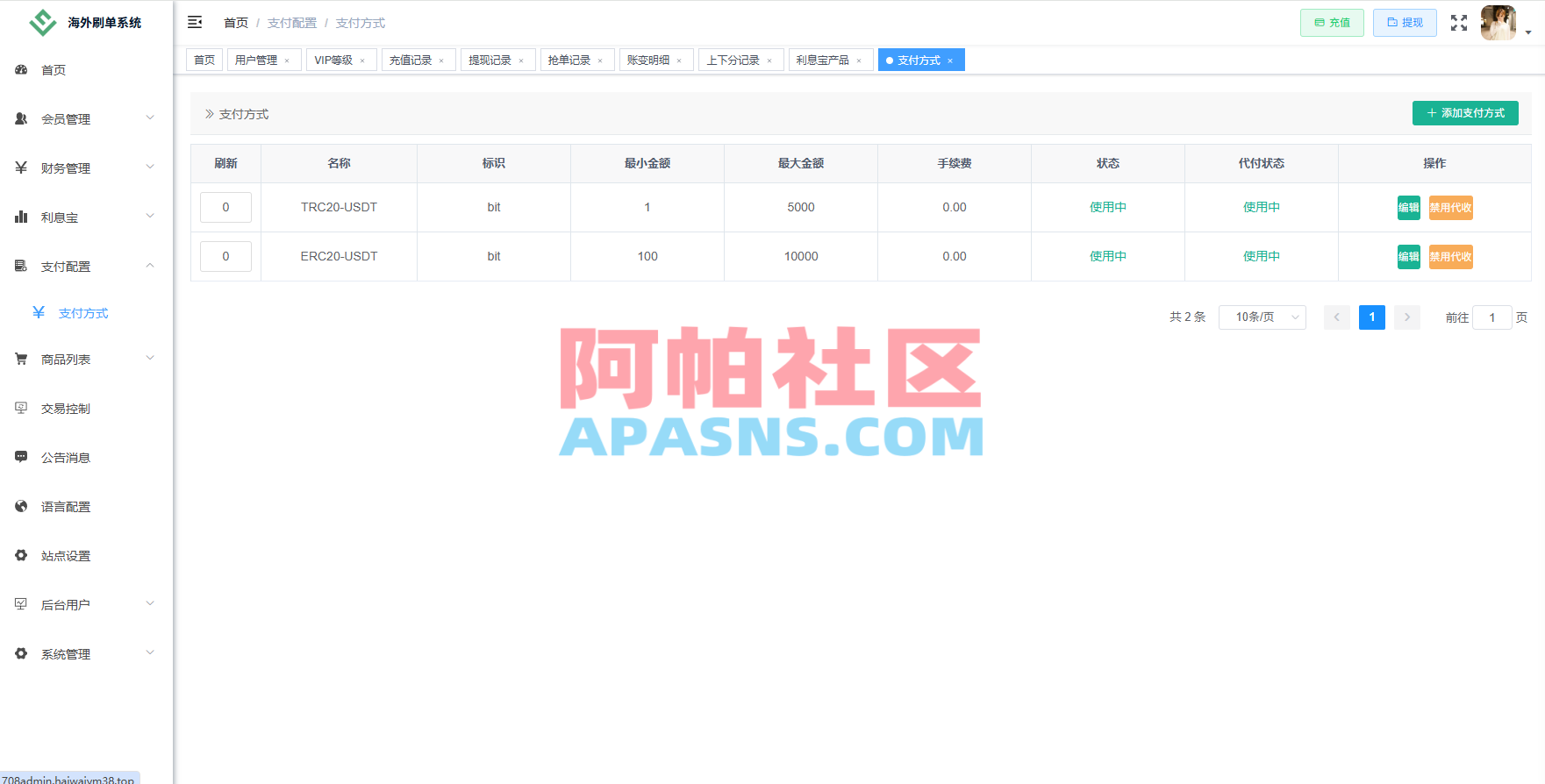Select page 1 in pagination
The image size is (1545, 784).
[x=1372, y=317]
